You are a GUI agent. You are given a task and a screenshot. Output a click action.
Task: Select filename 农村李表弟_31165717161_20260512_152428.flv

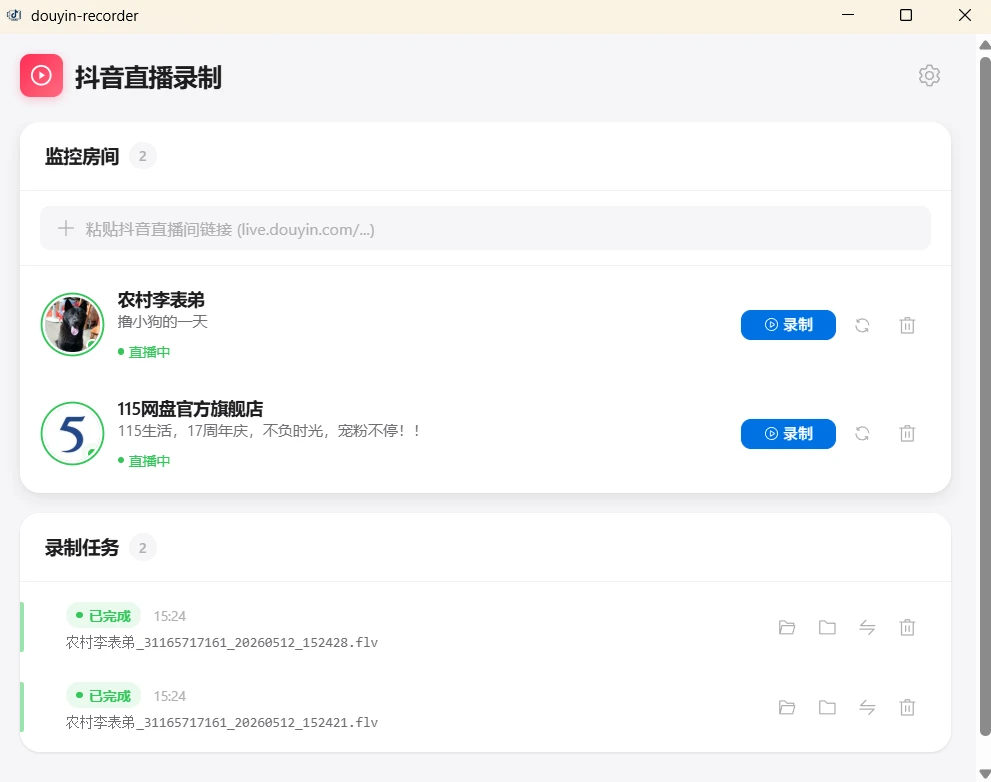[x=222, y=642]
